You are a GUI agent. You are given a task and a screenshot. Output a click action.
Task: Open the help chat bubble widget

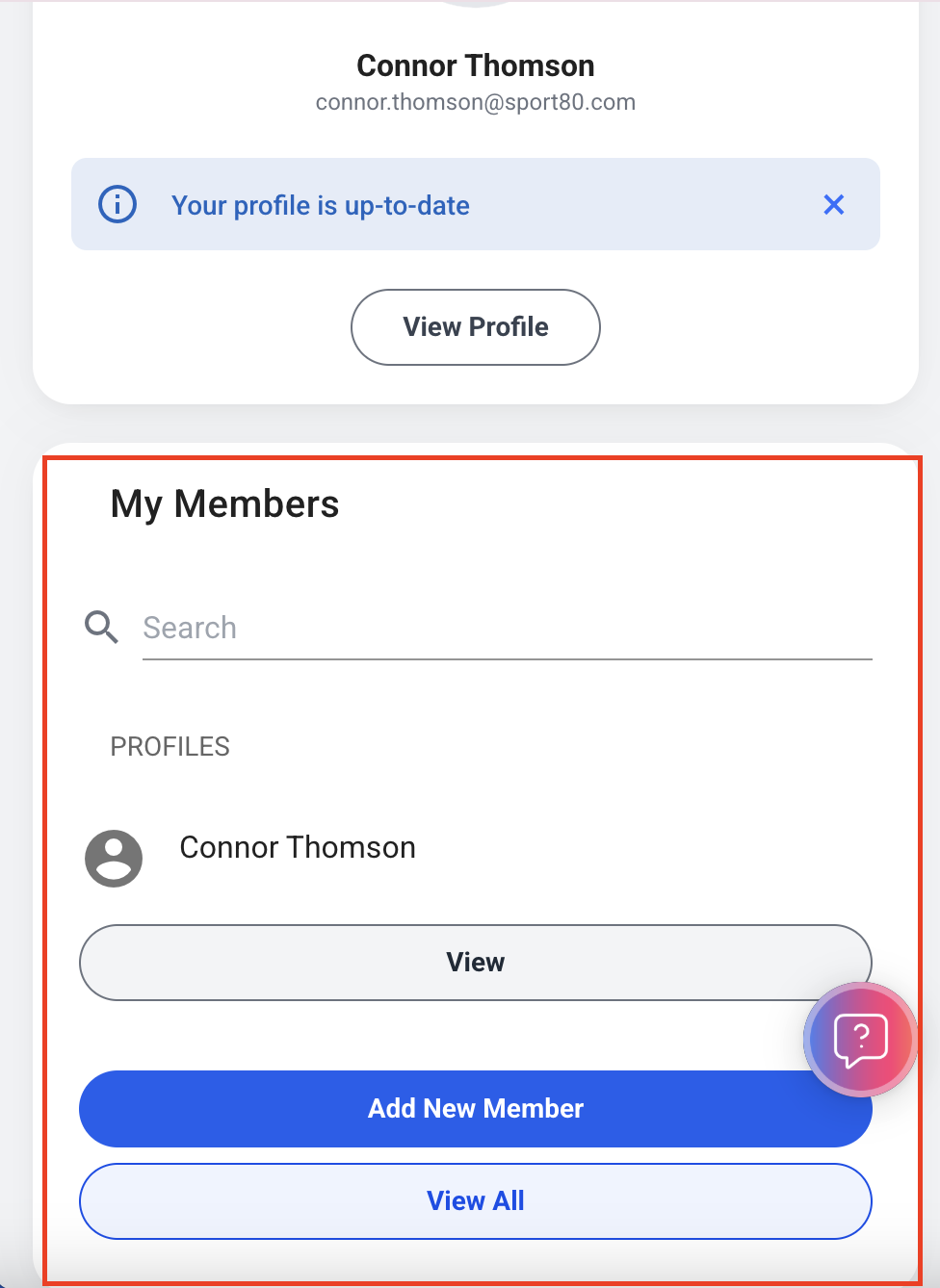pyautogui.click(x=861, y=1040)
